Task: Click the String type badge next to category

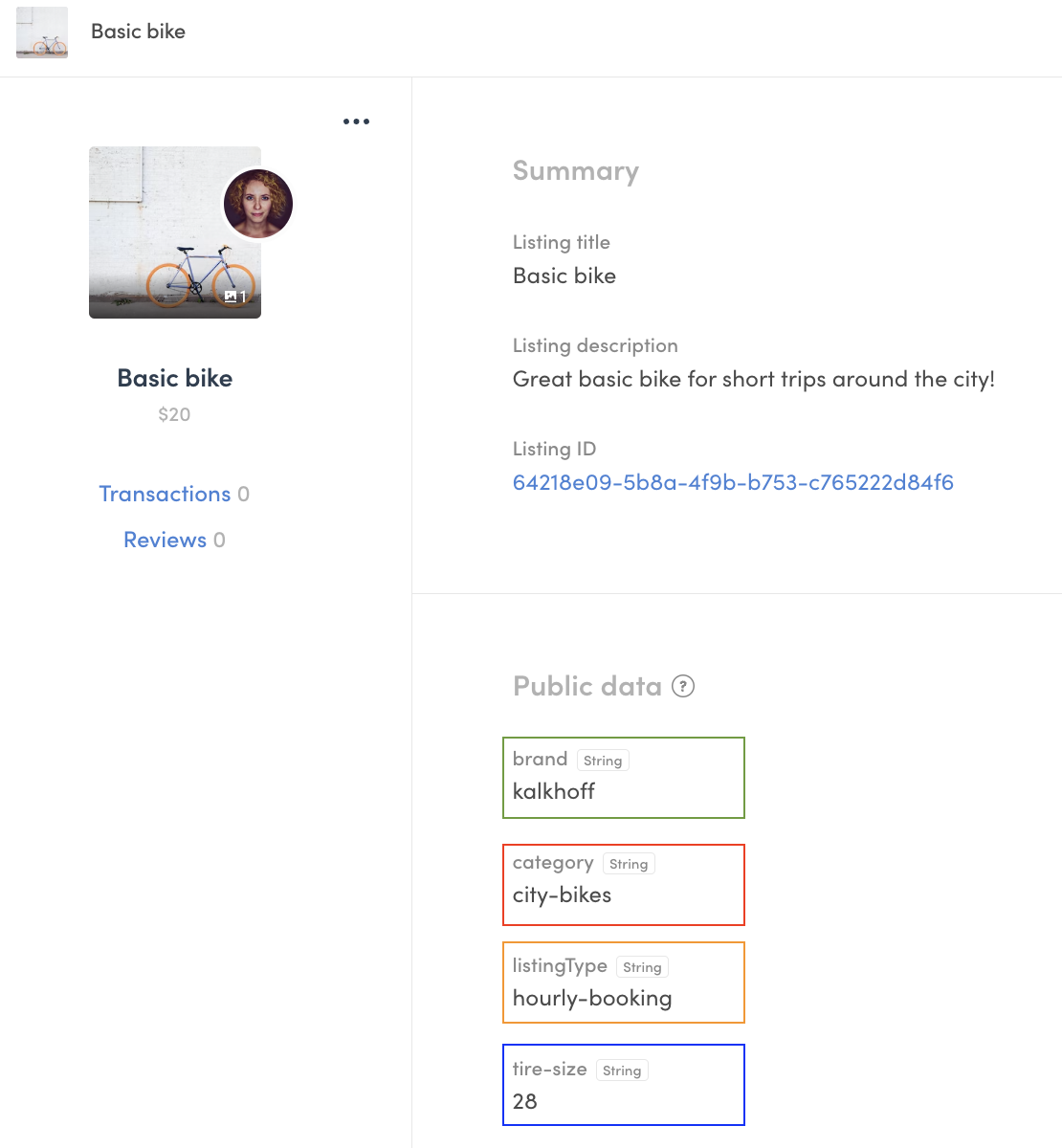Action: (x=629, y=864)
